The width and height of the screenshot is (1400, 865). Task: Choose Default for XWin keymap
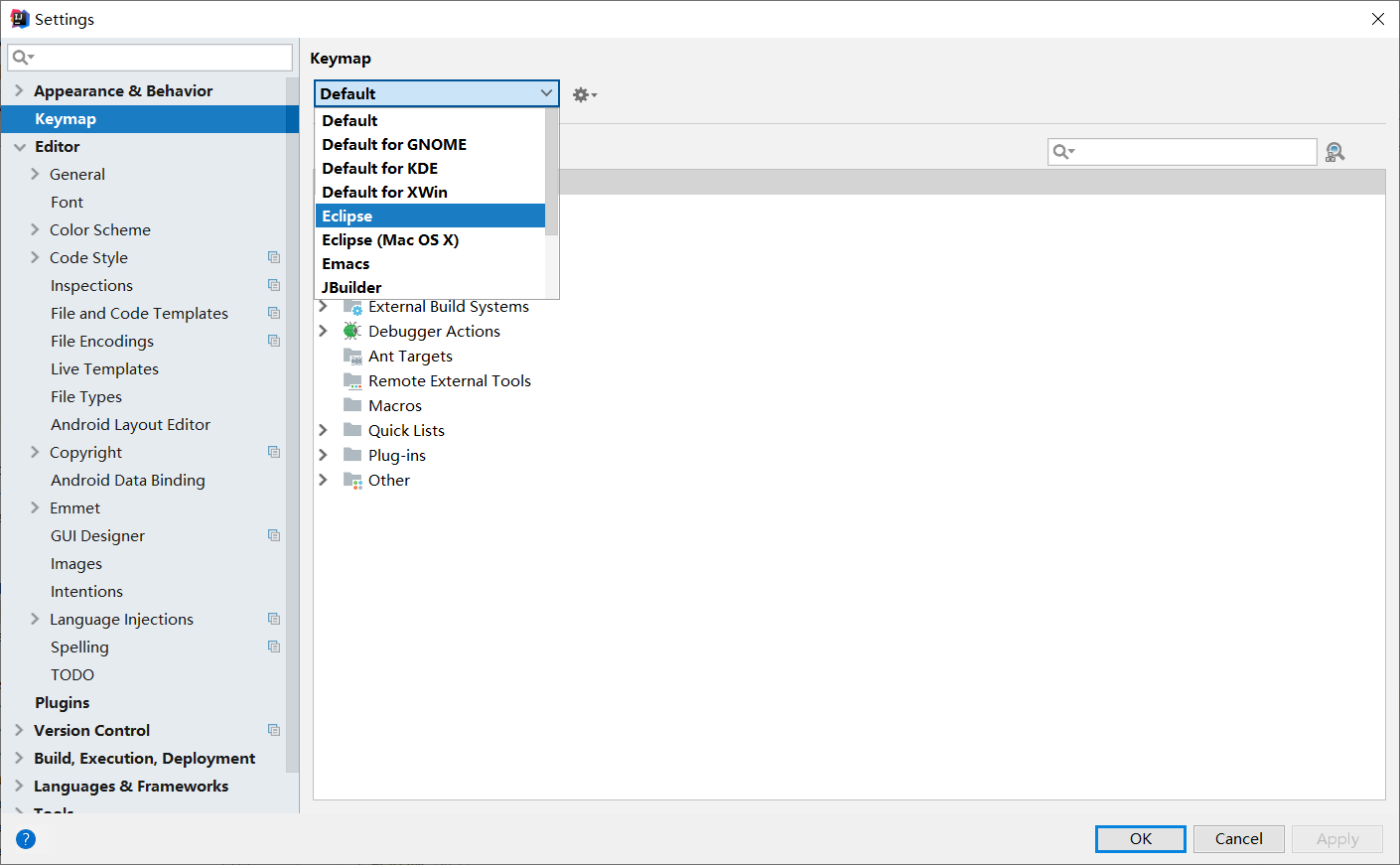430,192
